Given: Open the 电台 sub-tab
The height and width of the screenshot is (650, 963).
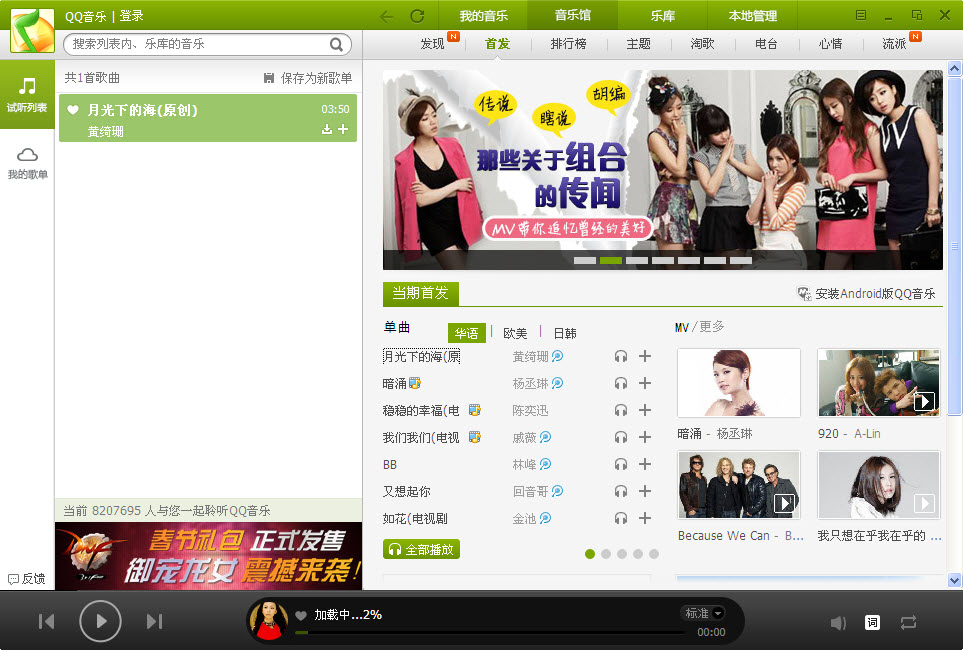Looking at the screenshot, I should 766,44.
